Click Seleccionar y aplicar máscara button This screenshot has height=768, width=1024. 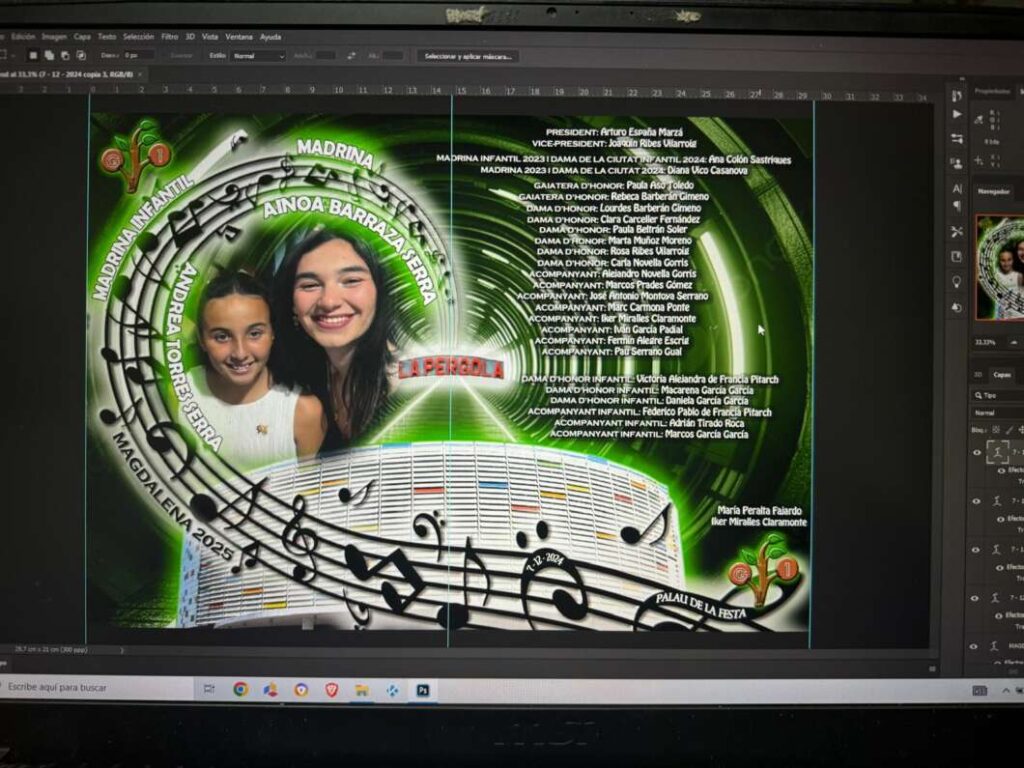tap(467, 56)
